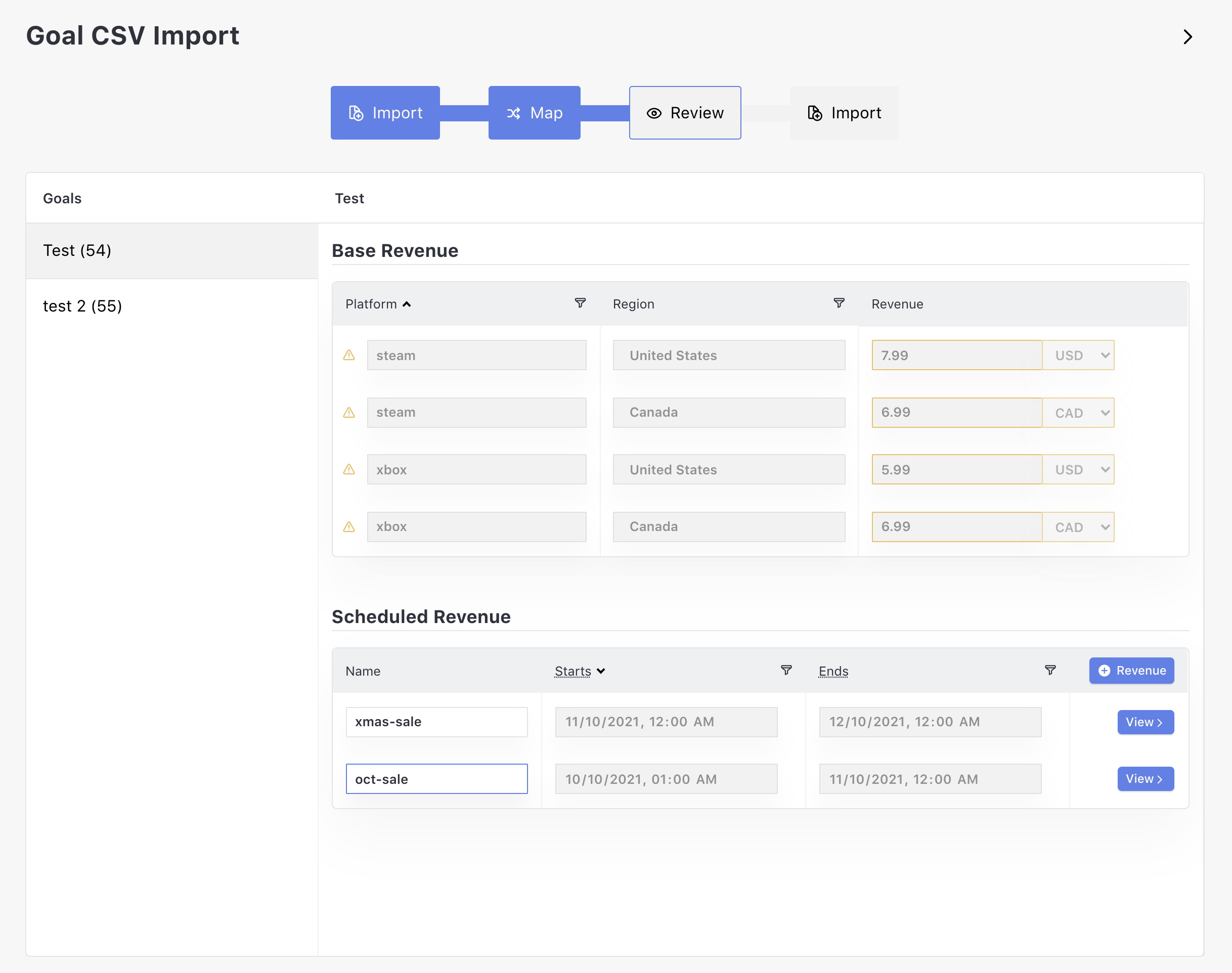Open USD currency dropdown for 5.99 revenue
This screenshot has height=973, width=1232.
tap(1078, 470)
